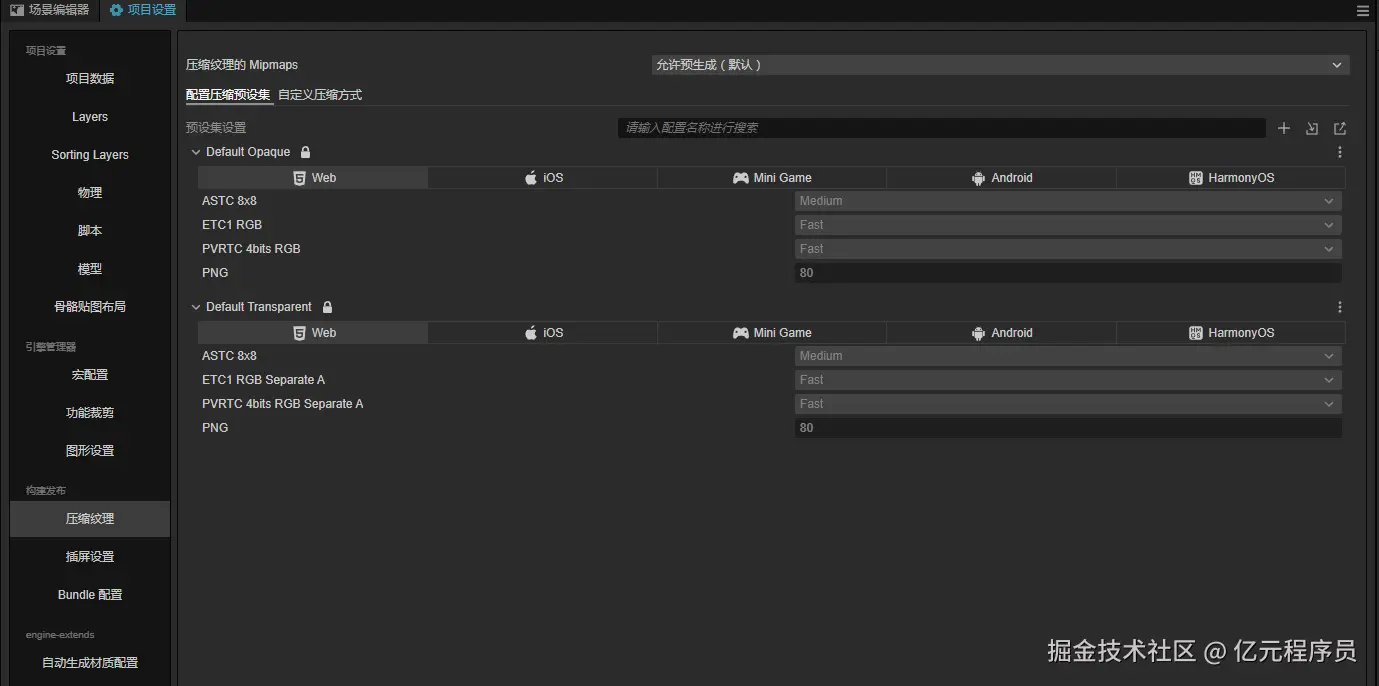Open PVRTC 4bits RGB quality dropdown
1379x686 pixels.
pyautogui.click(x=1068, y=249)
